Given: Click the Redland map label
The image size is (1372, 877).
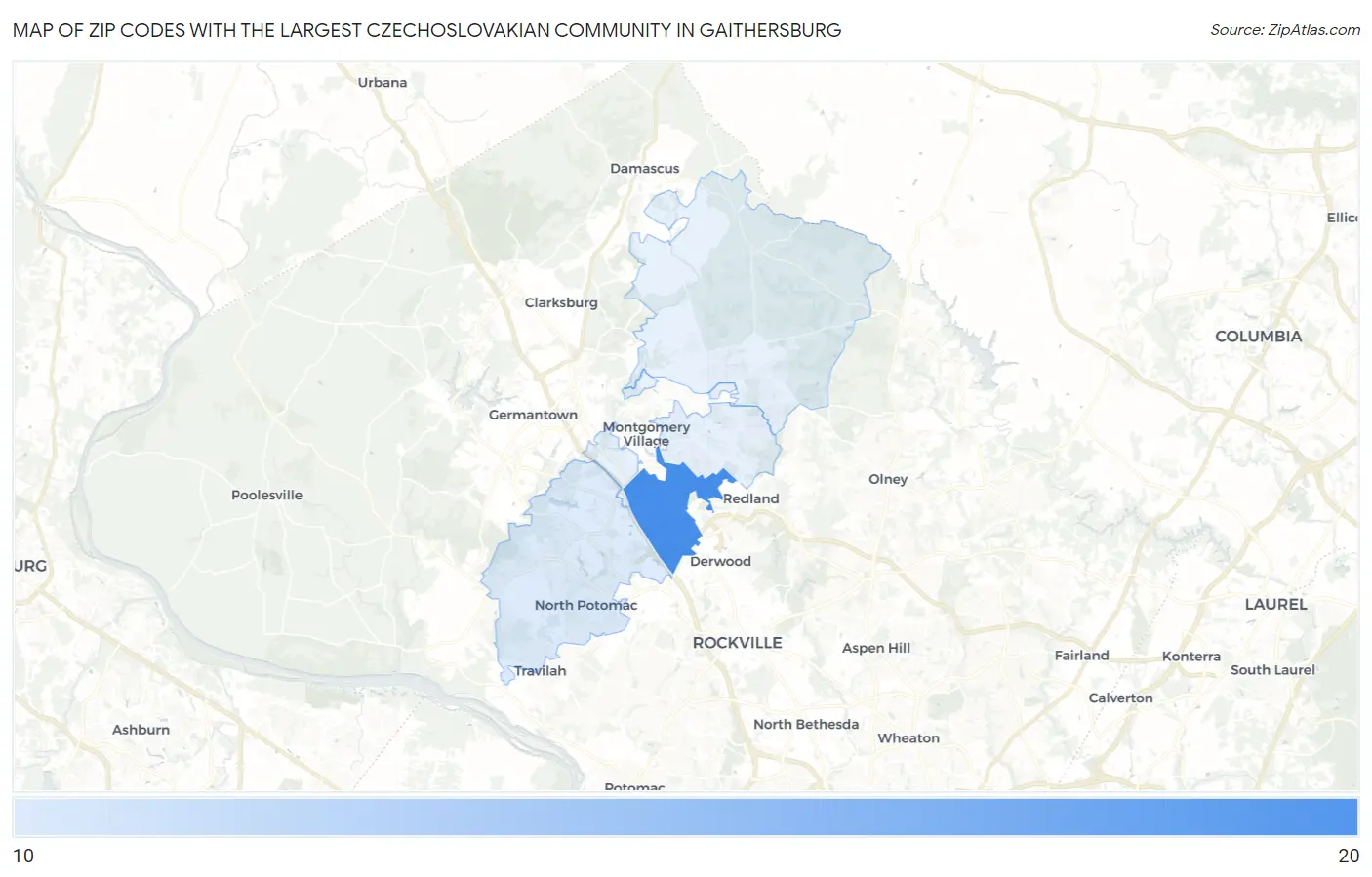Looking at the screenshot, I should [x=750, y=498].
